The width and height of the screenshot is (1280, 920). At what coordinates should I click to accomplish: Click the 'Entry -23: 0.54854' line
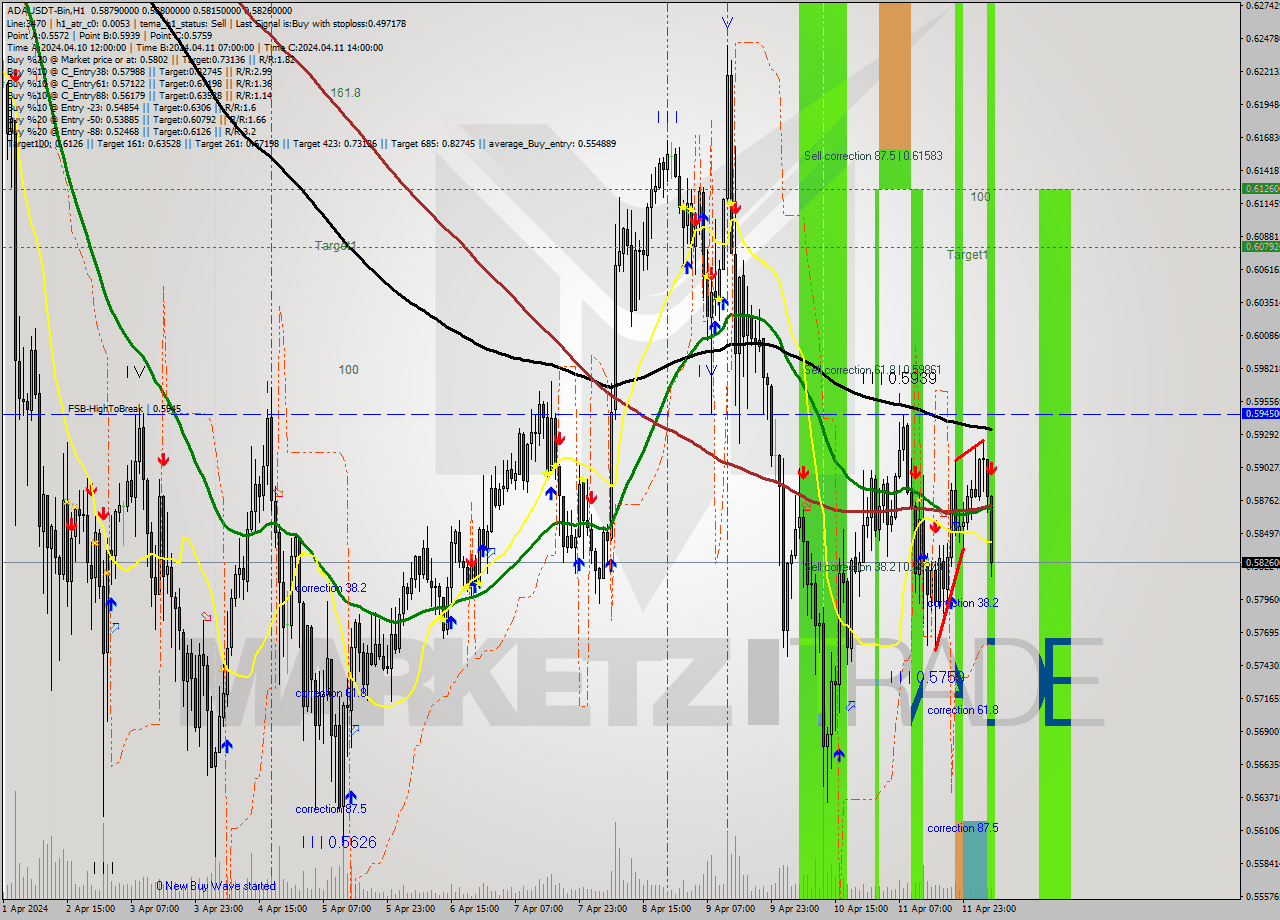(101, 108)
